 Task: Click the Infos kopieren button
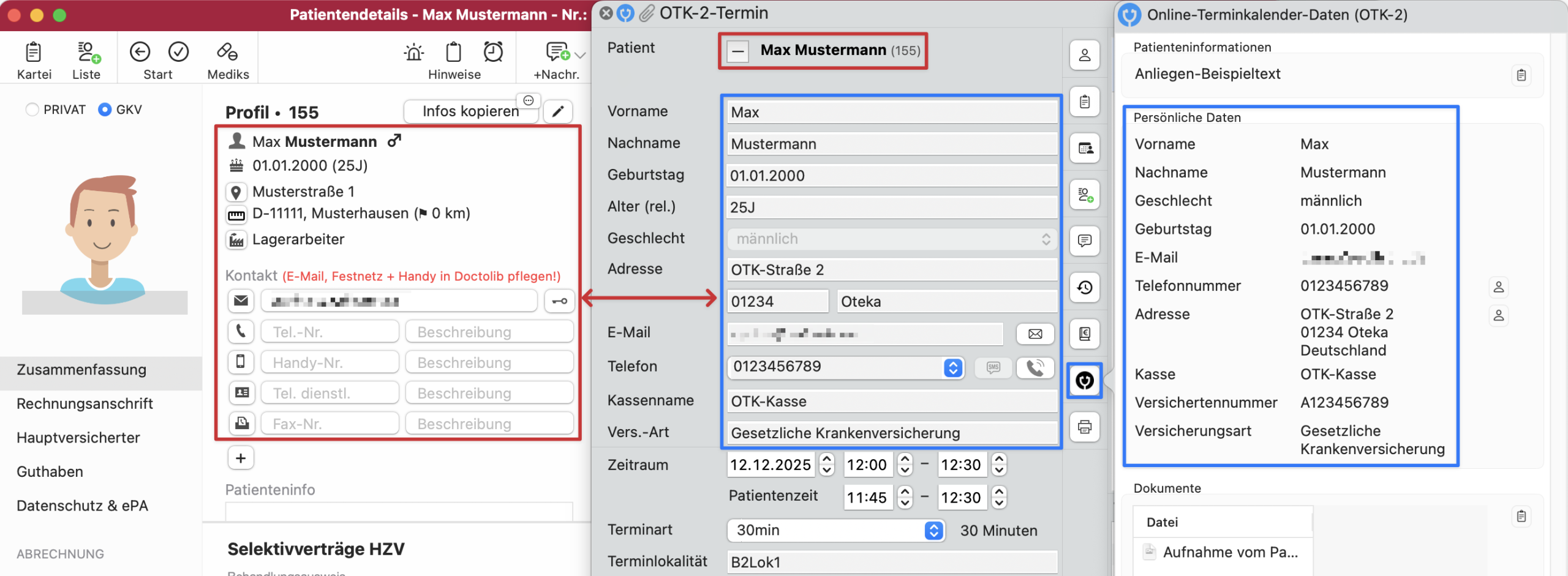point(470,111)
